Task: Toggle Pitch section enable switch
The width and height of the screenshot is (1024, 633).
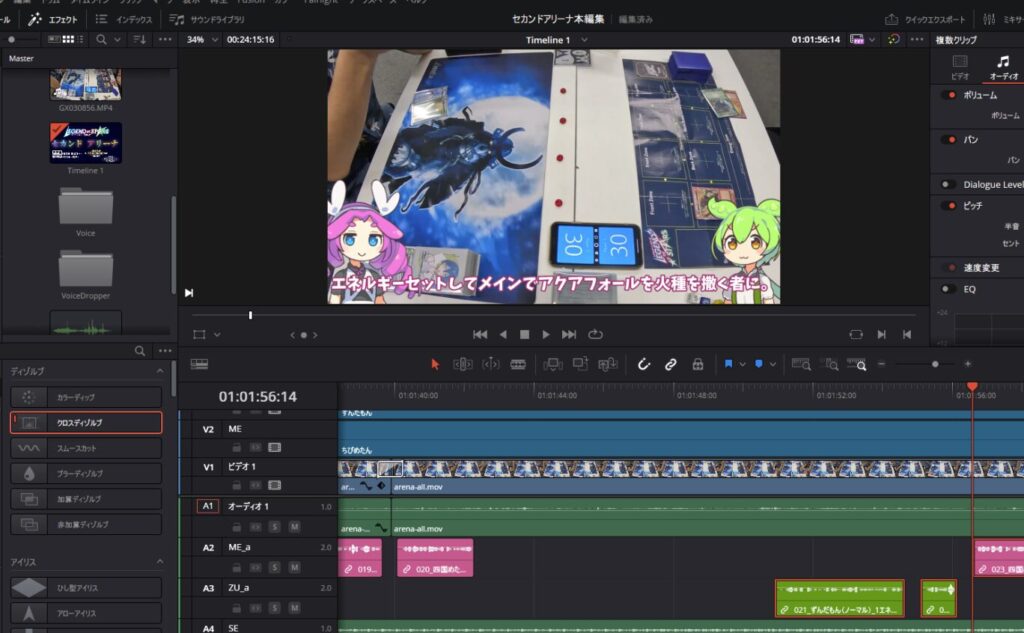Action: [x=948, y=205]
